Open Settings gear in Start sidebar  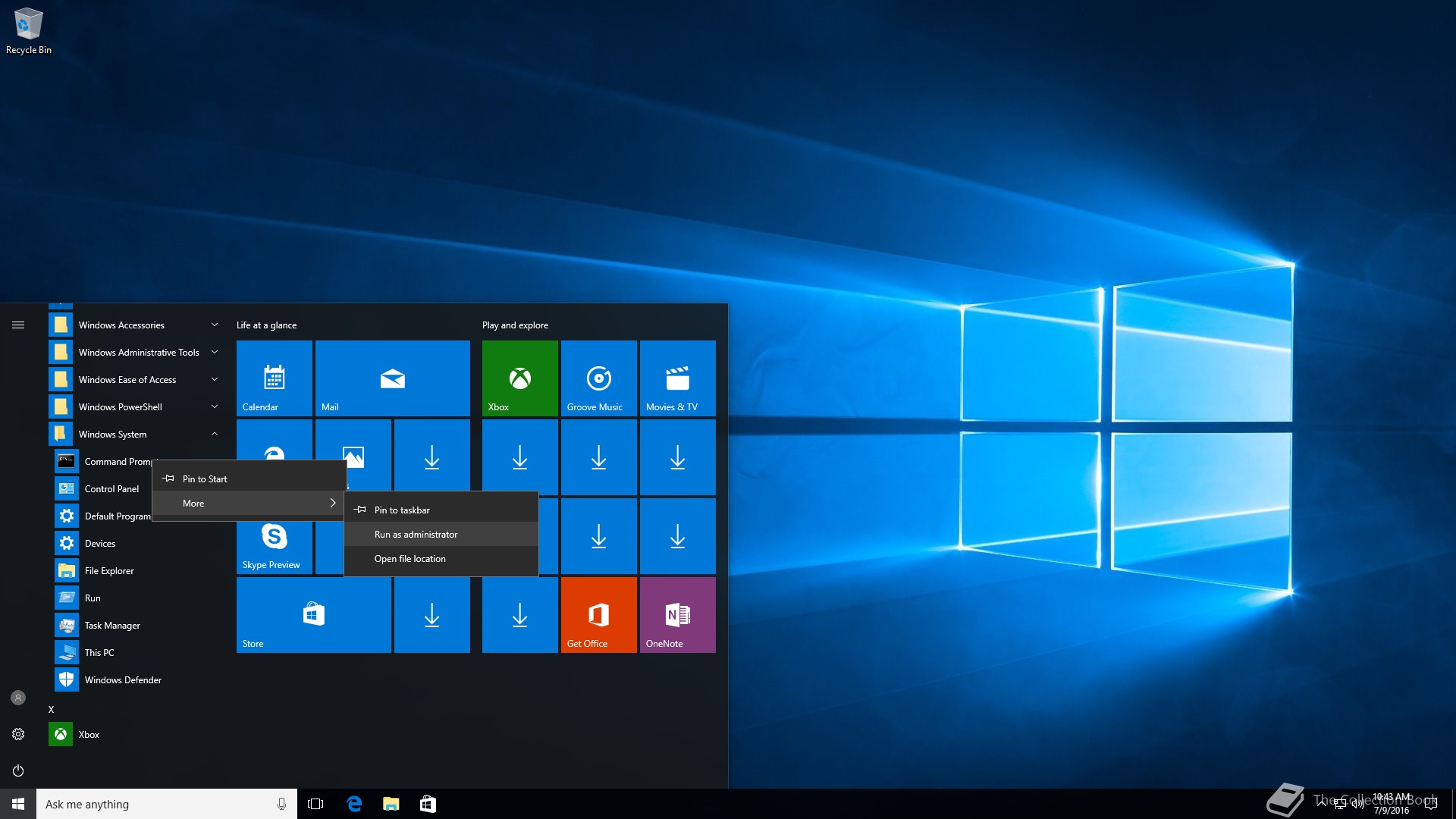18,734
